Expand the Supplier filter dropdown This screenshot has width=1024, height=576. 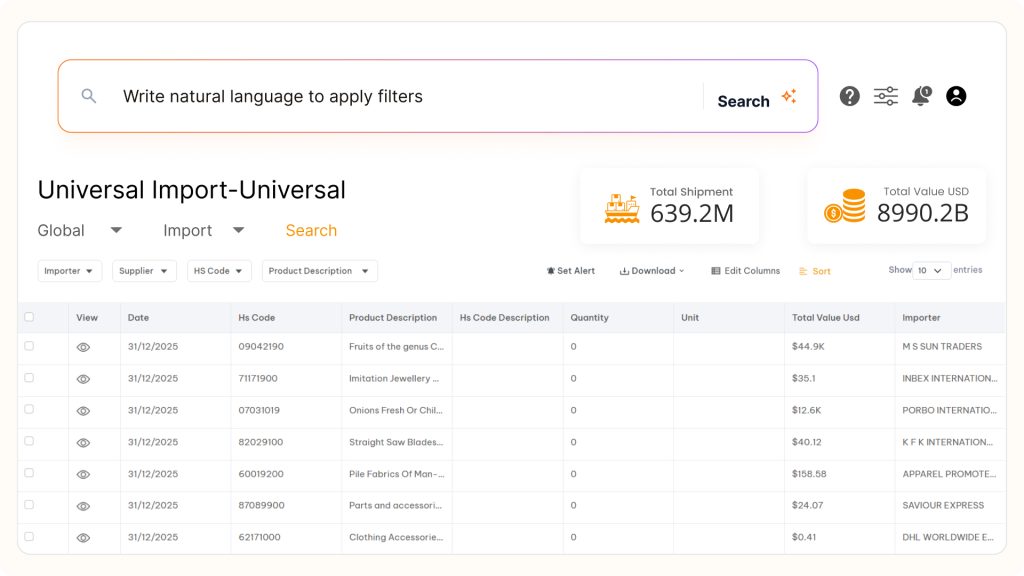click(144, 271)
